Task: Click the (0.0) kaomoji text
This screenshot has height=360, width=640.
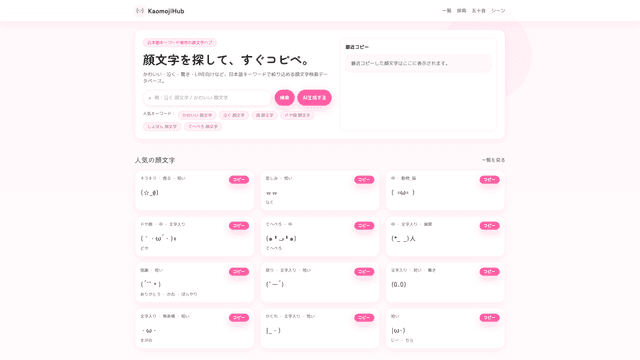Action: (x=399, y=284)
